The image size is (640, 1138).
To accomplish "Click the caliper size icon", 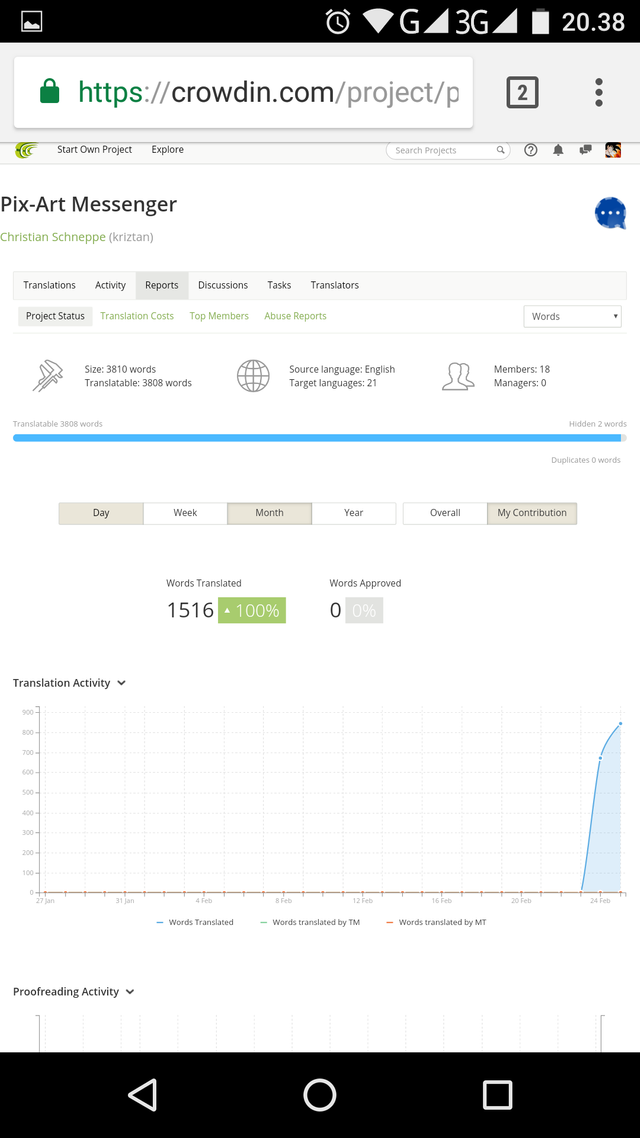I will pyautogui.click(x=48, y=376).
